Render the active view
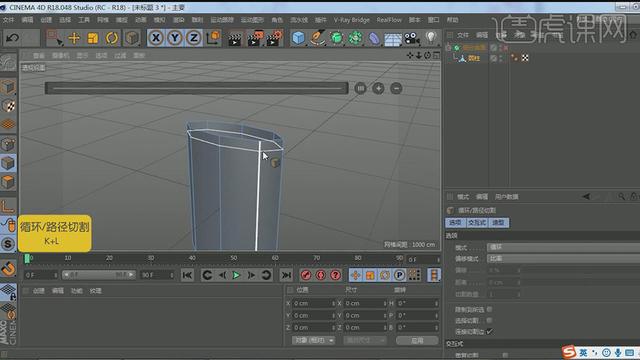This screenshot has width=640, height=360. (x=234, y=38)
